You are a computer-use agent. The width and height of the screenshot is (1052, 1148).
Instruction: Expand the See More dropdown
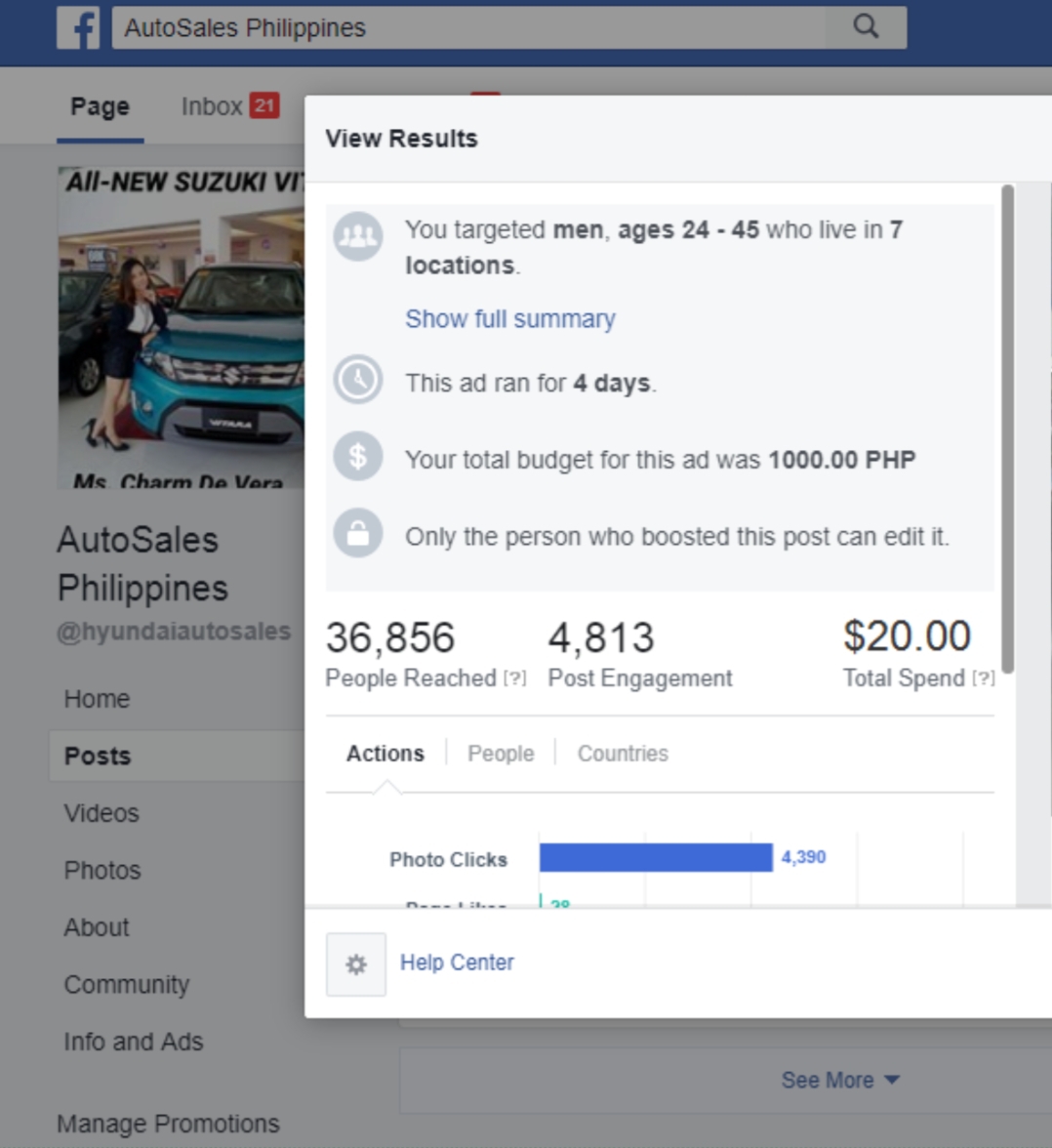(x=839, y=1080)
